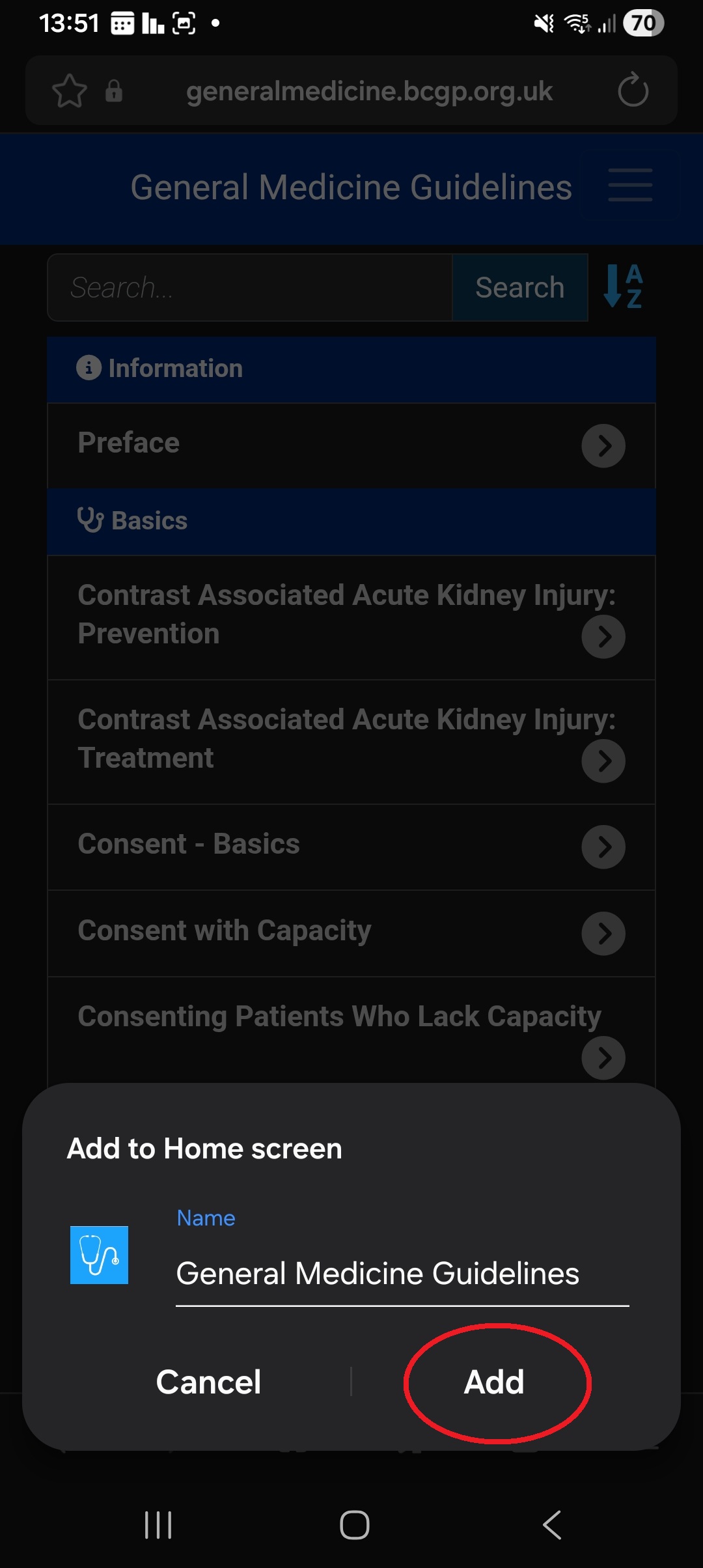Expand Consent with Capacity chevron

603,934
